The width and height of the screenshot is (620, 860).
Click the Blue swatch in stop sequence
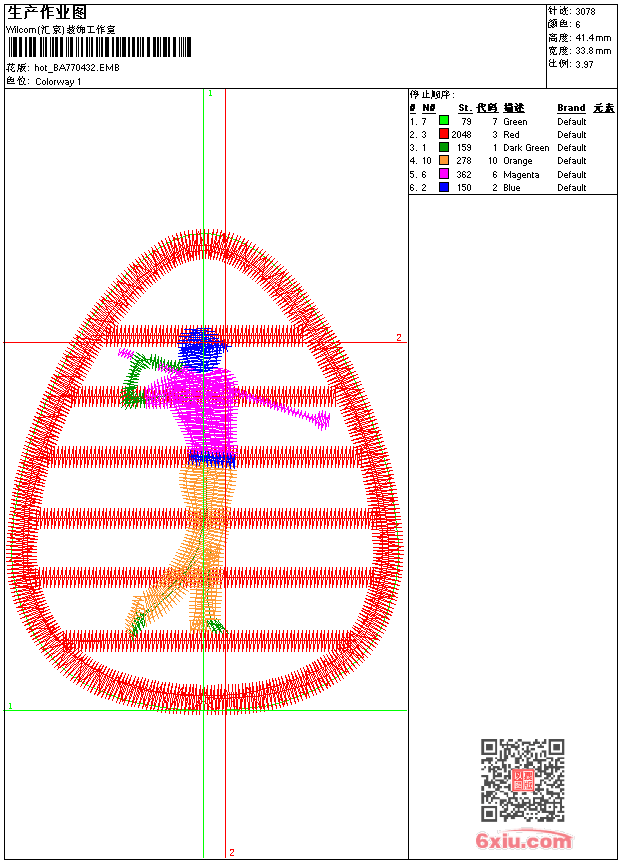click(x=443, y=187)
